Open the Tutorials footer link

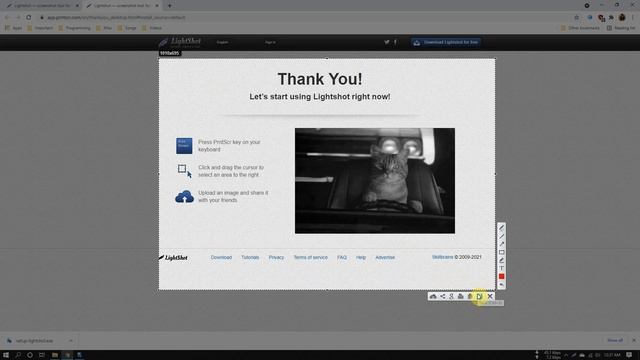[250, 258]
